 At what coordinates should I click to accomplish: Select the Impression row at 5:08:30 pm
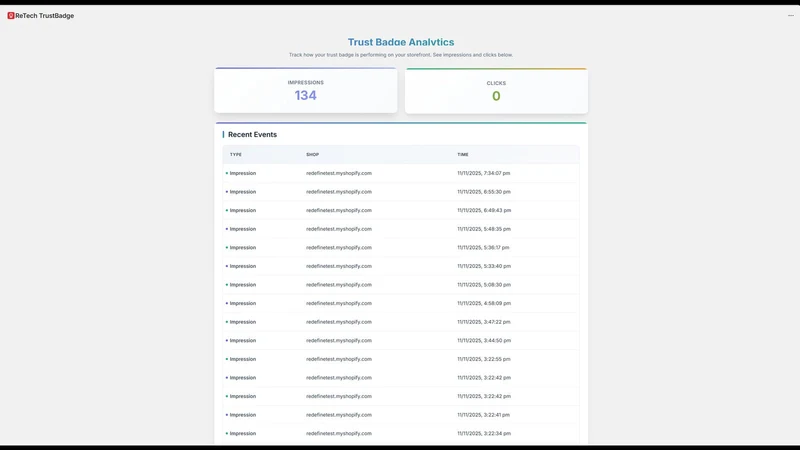point(401,285)
